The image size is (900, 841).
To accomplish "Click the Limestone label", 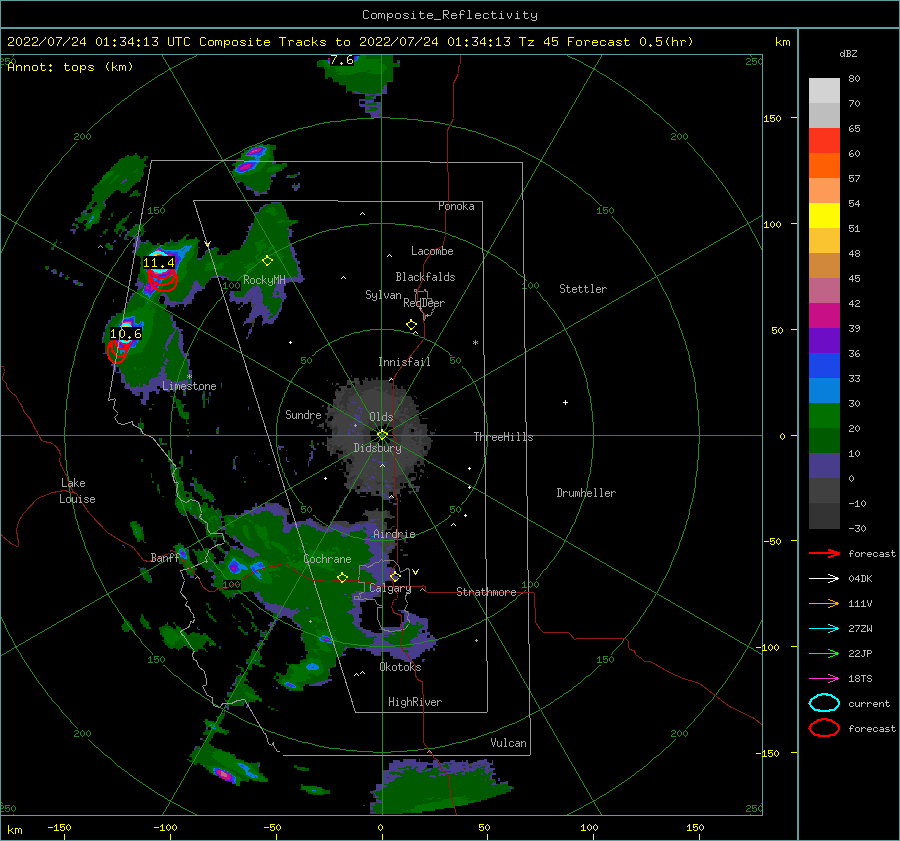I will [189, 386].
